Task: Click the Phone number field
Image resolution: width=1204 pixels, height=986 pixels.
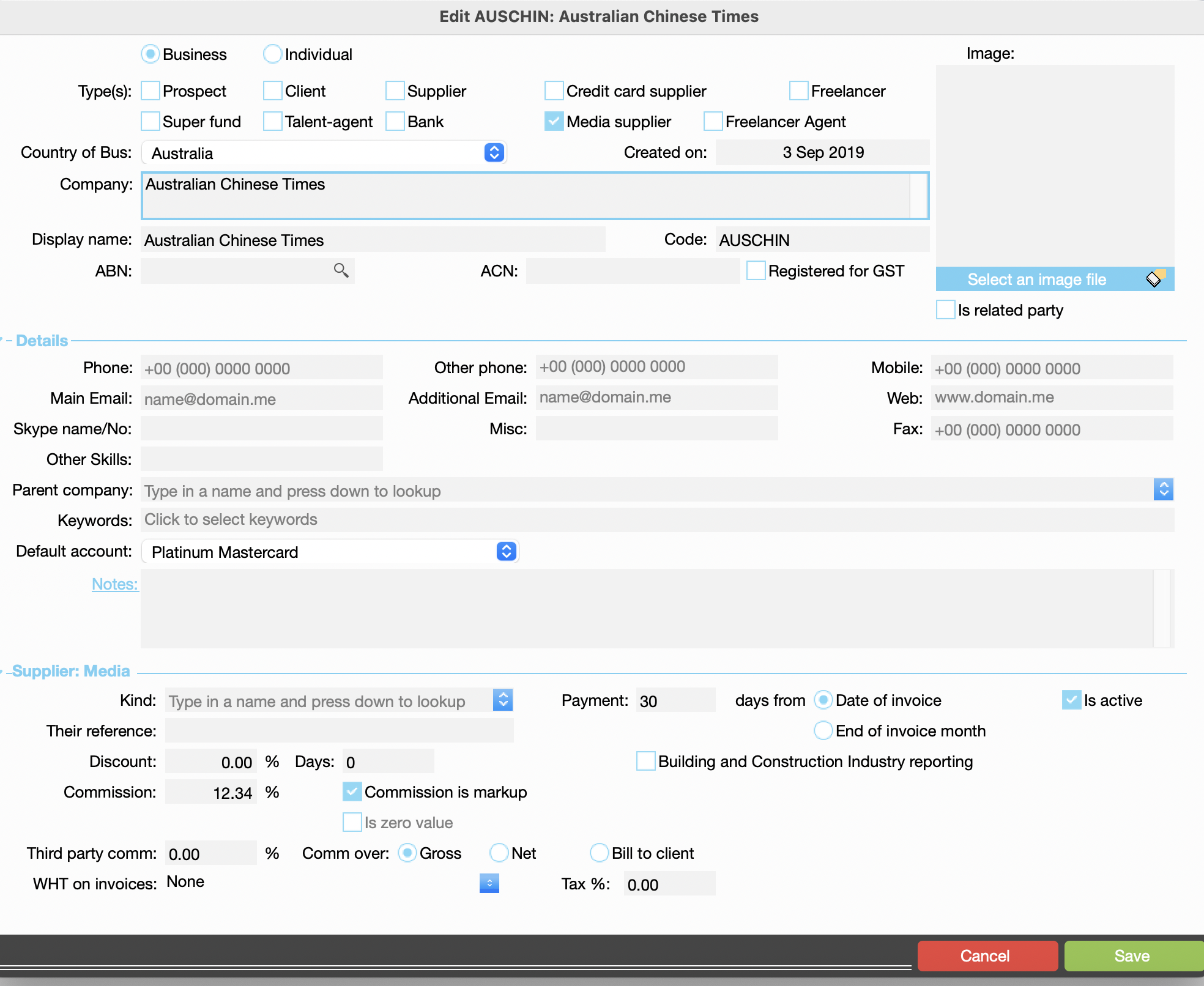Action: click(262, 368)
